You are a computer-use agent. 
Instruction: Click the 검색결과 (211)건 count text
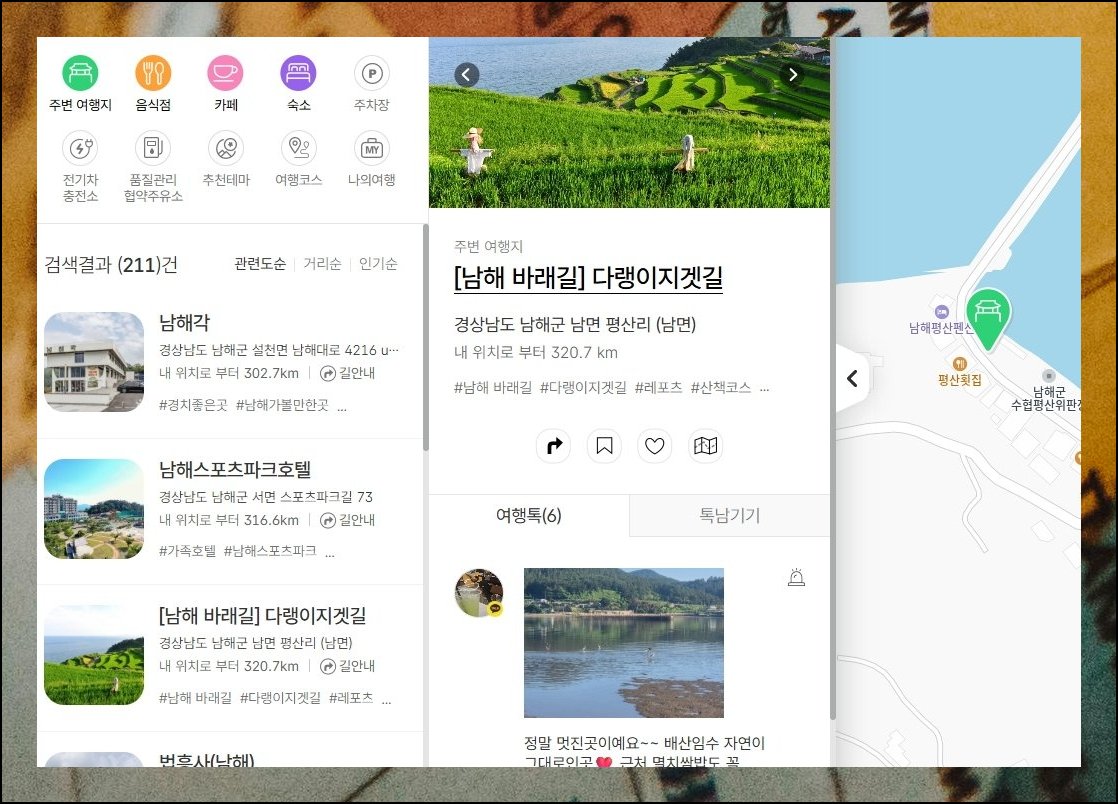click(x=111, y=265)
